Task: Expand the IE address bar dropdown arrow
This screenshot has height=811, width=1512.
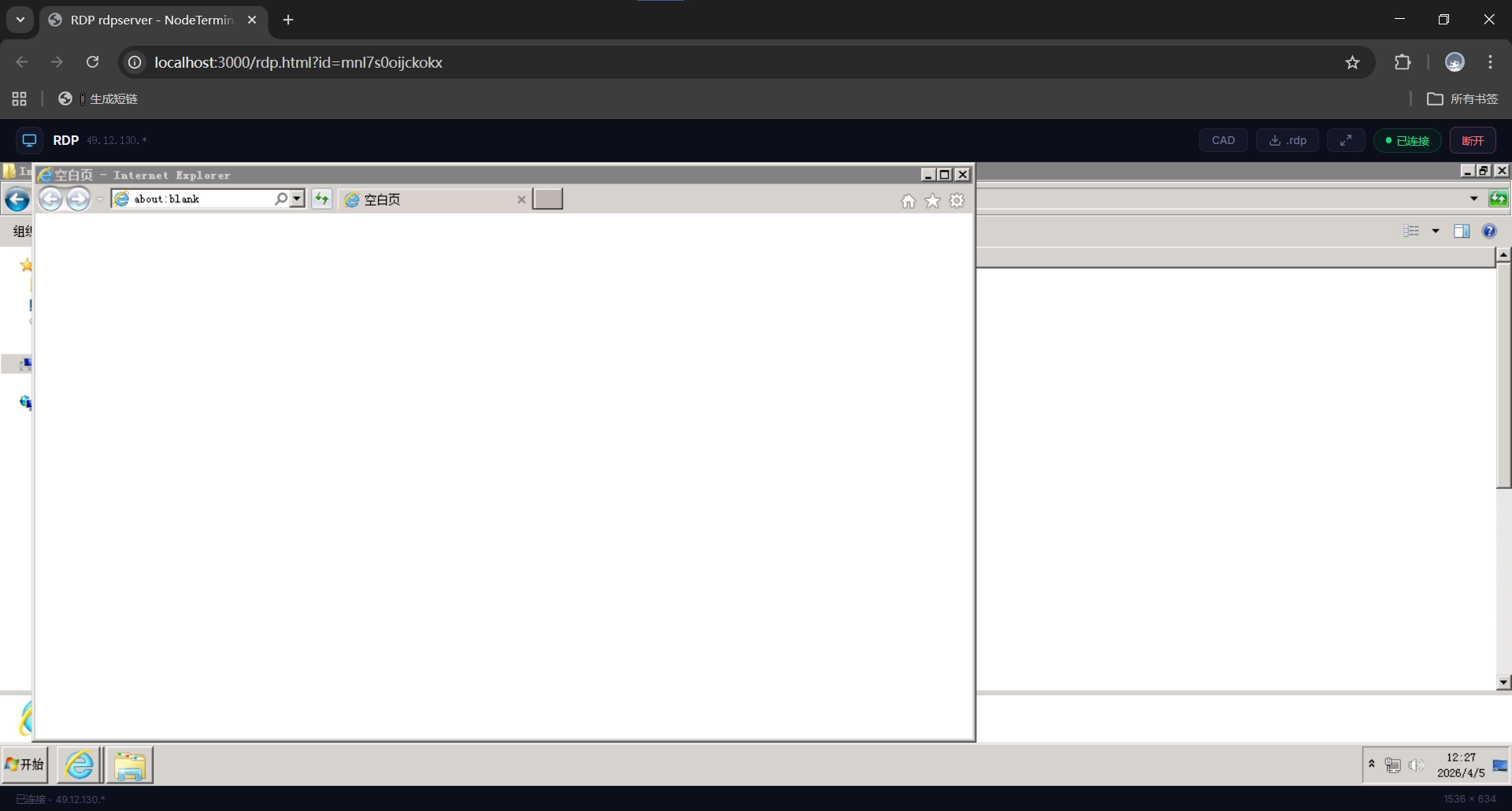Action: tap(297, 199)
